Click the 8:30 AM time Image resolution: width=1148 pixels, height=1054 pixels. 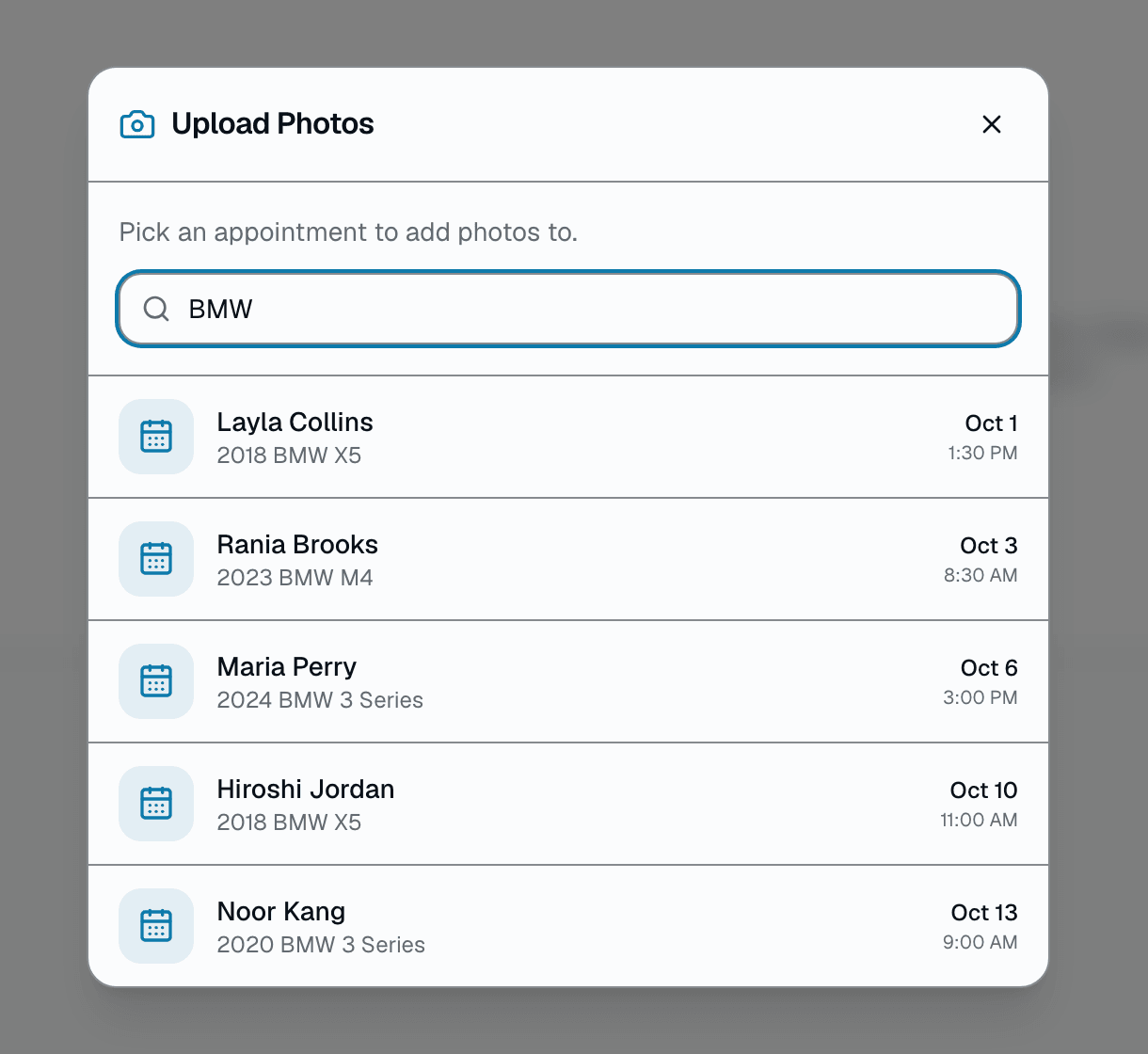[981, 576]
